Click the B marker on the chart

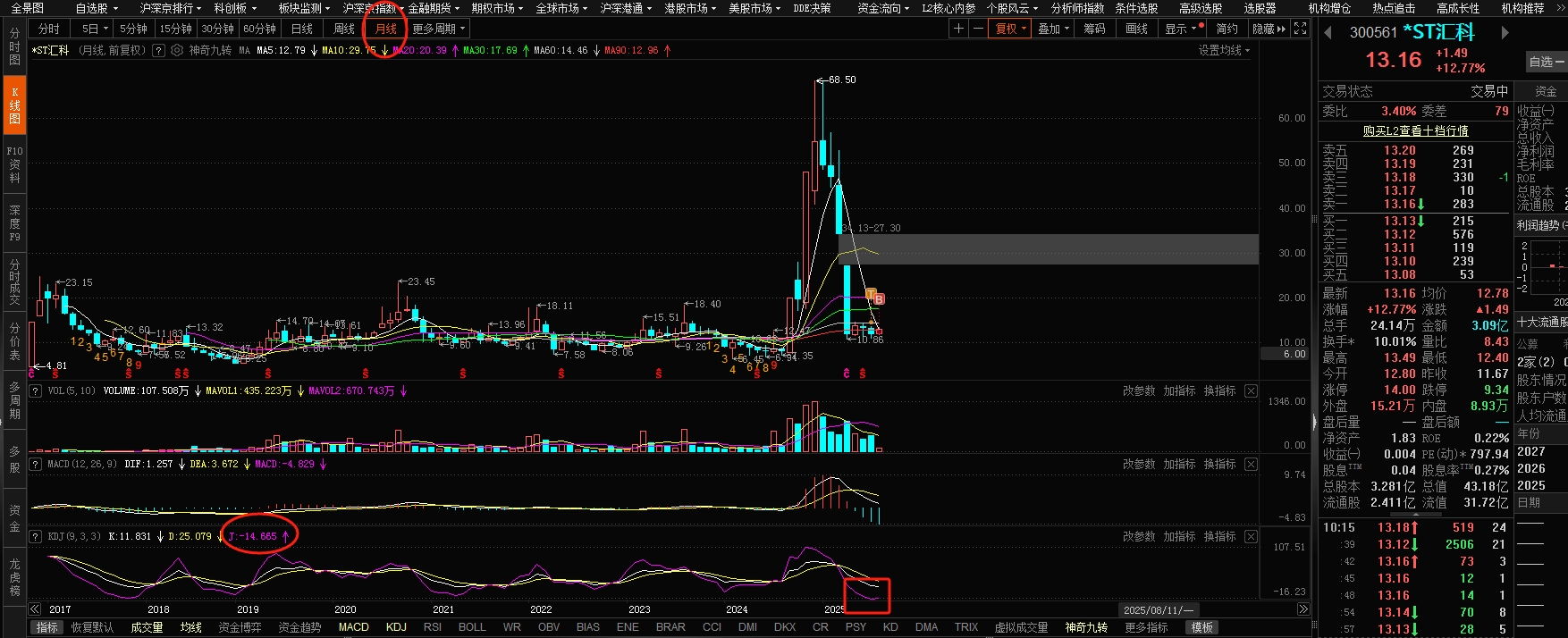point(879,298)
